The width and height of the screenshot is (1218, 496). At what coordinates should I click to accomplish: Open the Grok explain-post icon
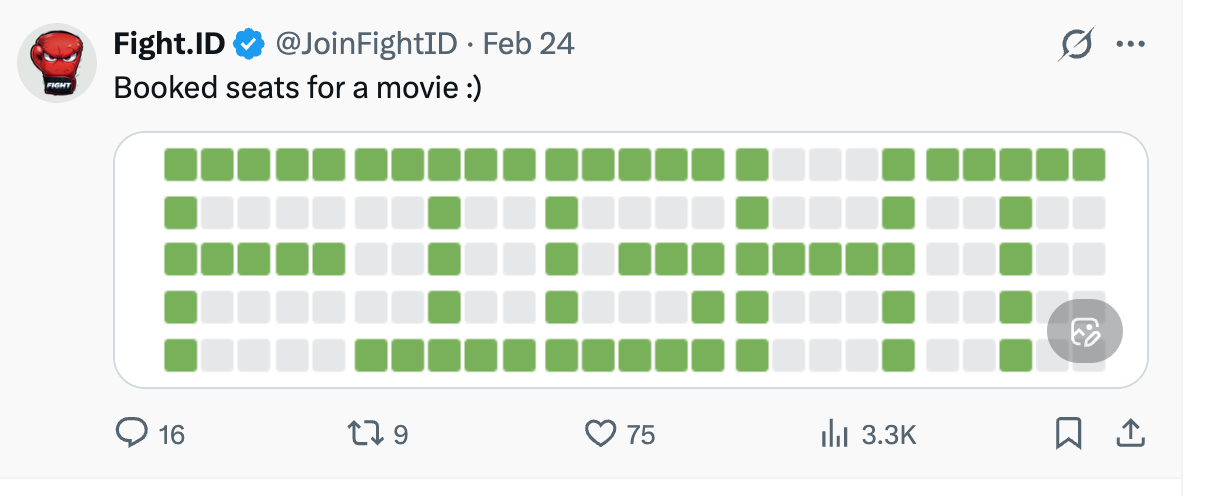[x=1077, y=44]
